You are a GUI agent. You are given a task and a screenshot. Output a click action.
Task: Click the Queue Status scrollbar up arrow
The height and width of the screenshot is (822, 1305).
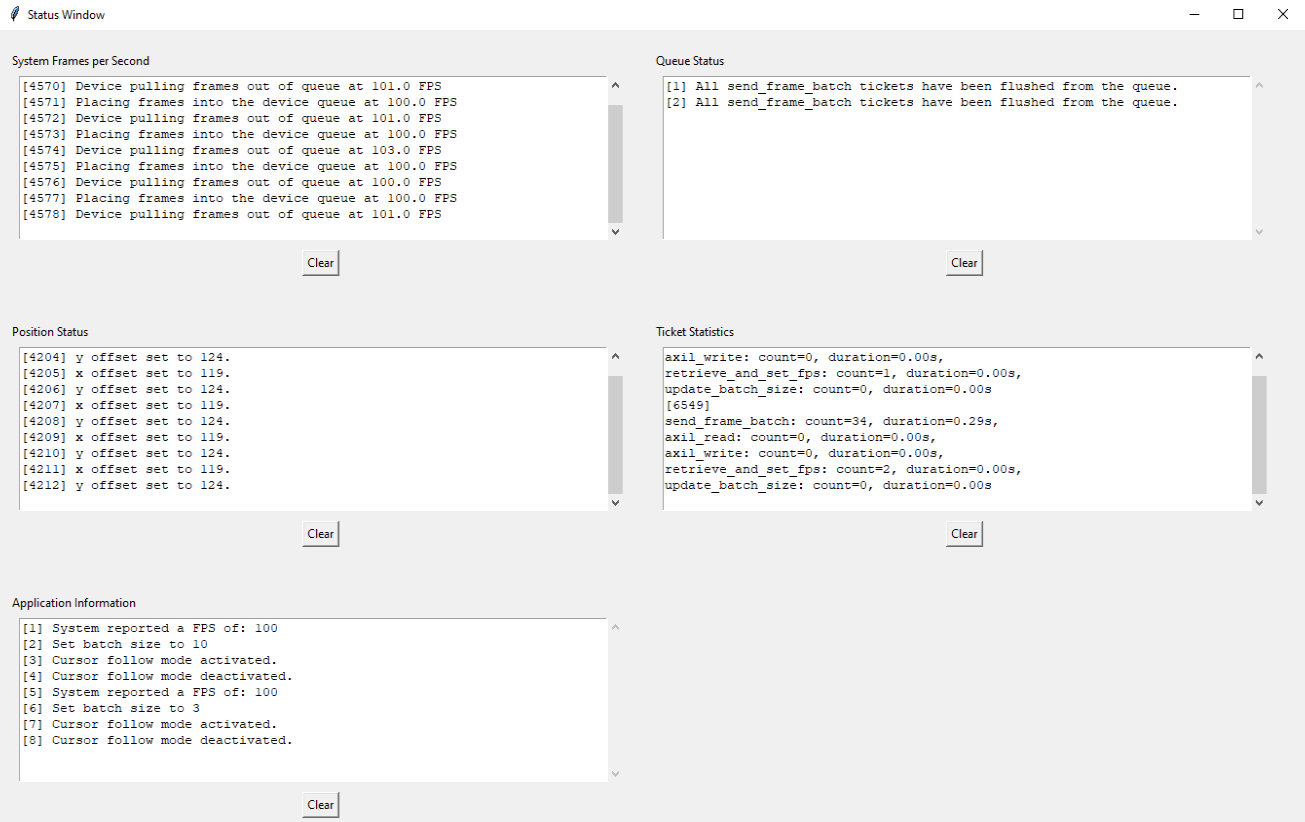pyautogui.click(x=1258, y=85)
